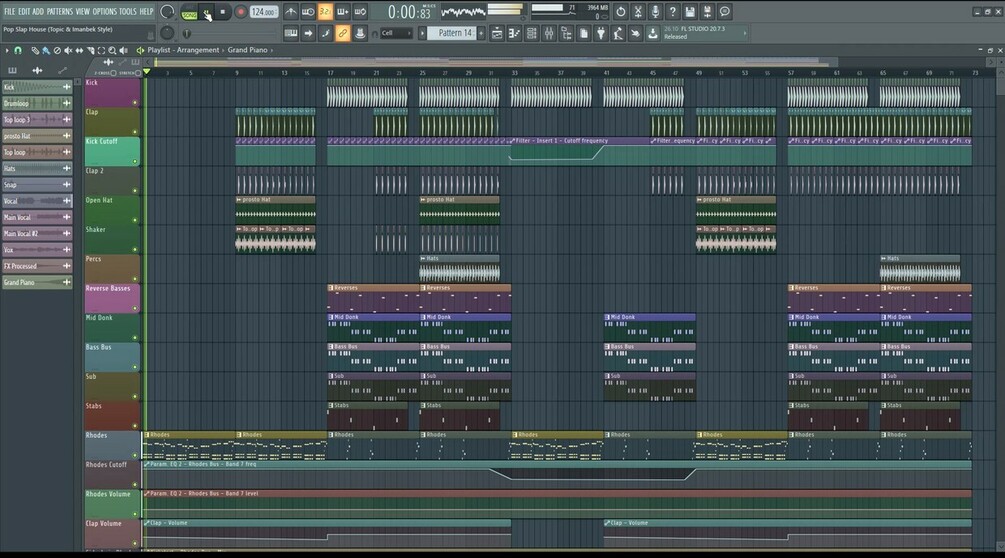The image size is (1005, 558).
Task: Mute the Clap playlist track
Action: 135,132
